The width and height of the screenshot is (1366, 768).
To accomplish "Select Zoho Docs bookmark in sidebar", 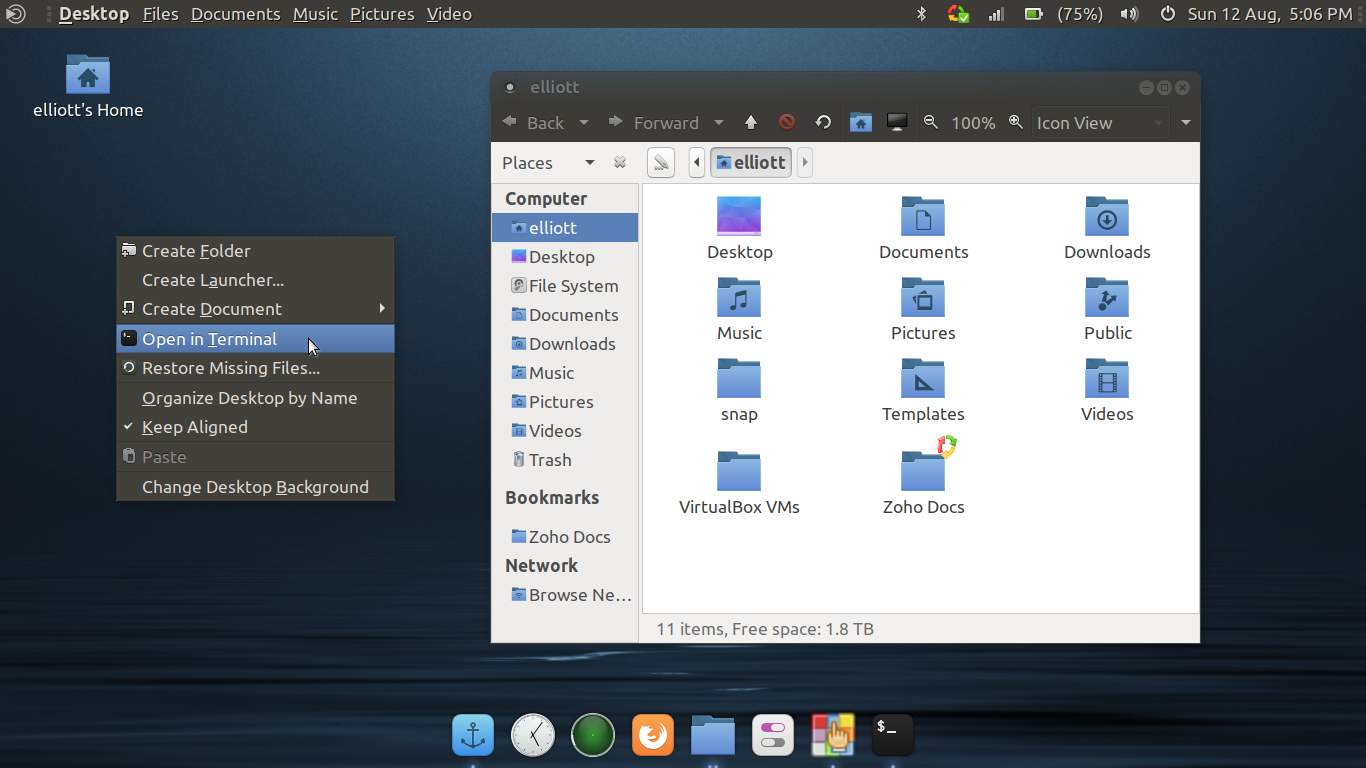I will tap(565, 537).
